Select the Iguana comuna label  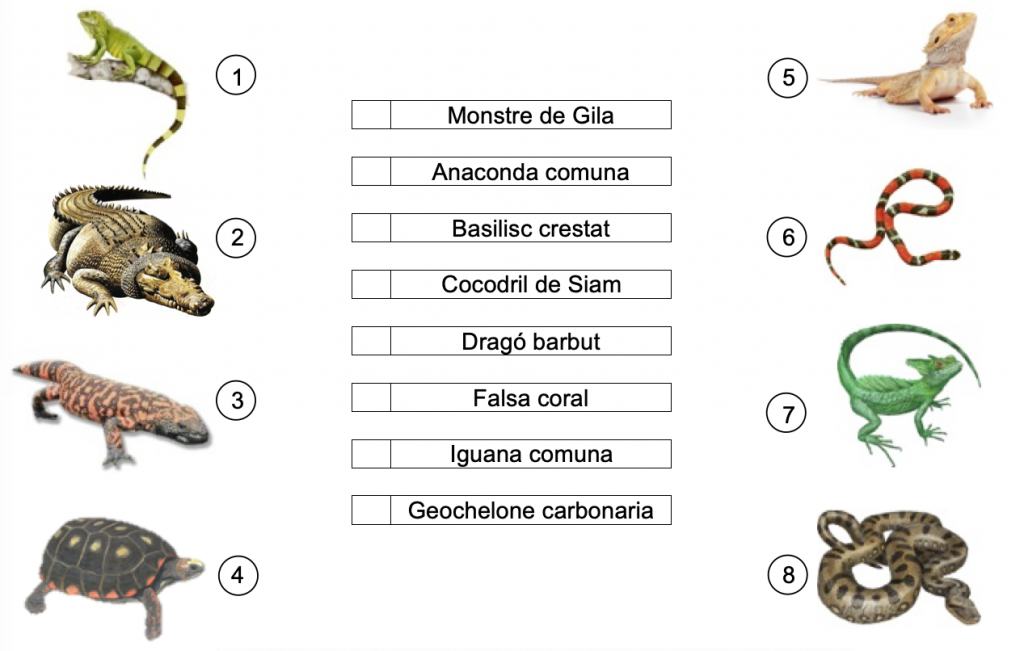[x=531, y=454]
